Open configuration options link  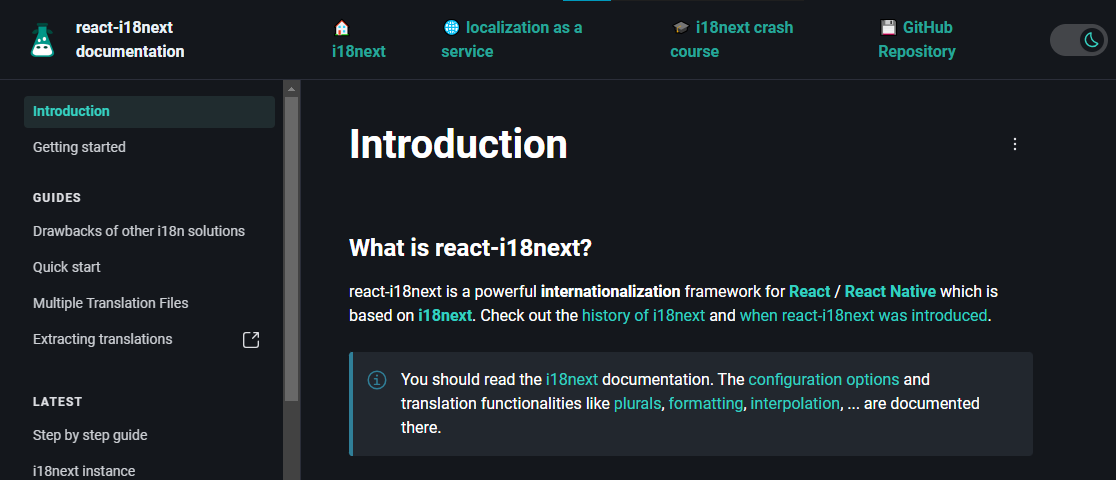click(823, 380)
